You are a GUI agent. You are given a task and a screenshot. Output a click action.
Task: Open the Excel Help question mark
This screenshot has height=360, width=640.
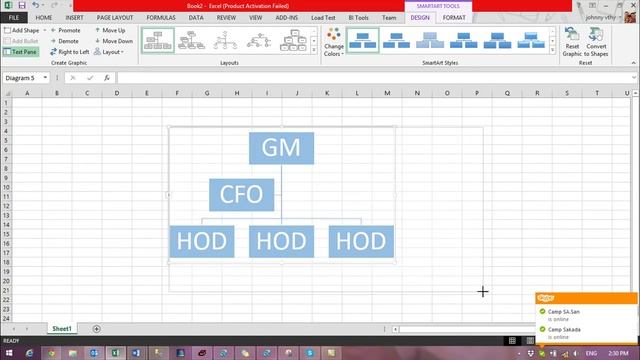pos(578,5)
